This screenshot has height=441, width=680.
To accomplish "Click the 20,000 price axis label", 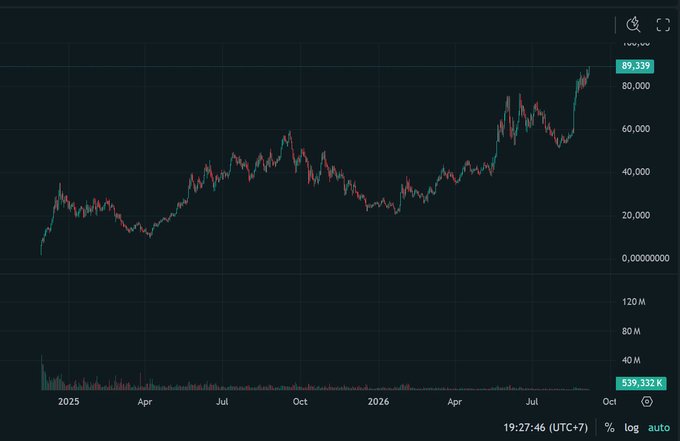I will 636,215.
